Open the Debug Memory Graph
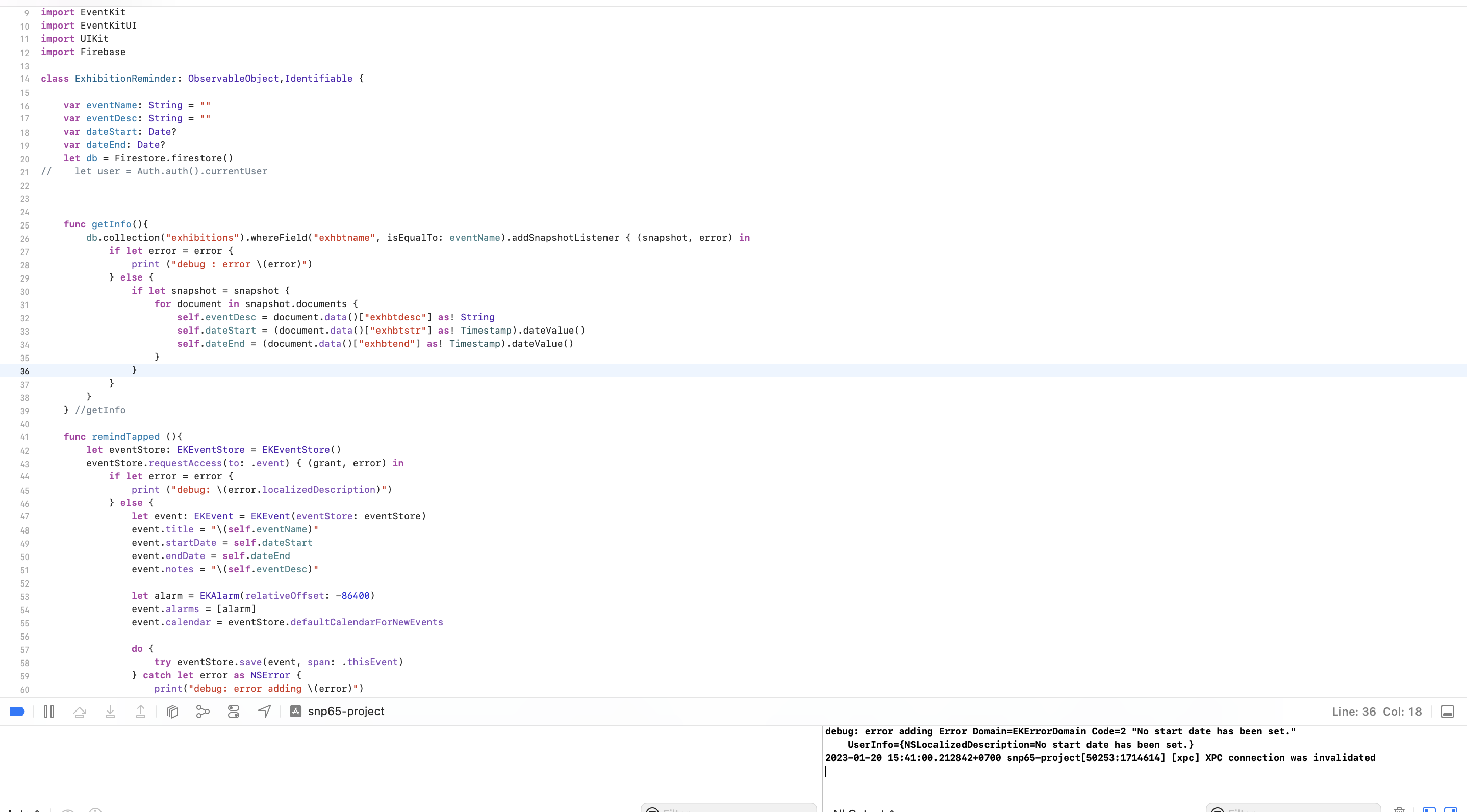1467x812 pixels. coord(203,711)
